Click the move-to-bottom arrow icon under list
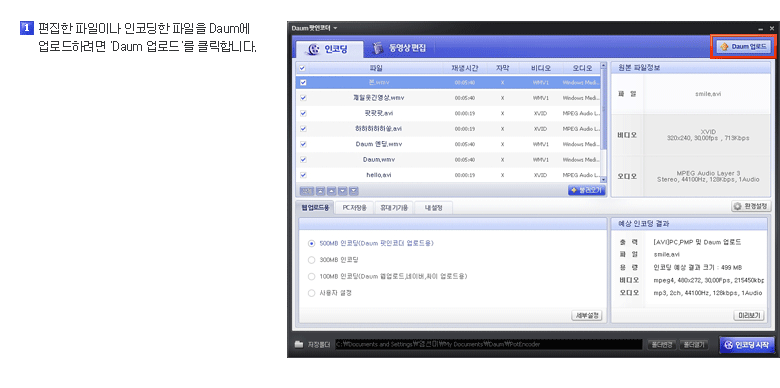Screen dimensions: 780x388 [354, 191]
